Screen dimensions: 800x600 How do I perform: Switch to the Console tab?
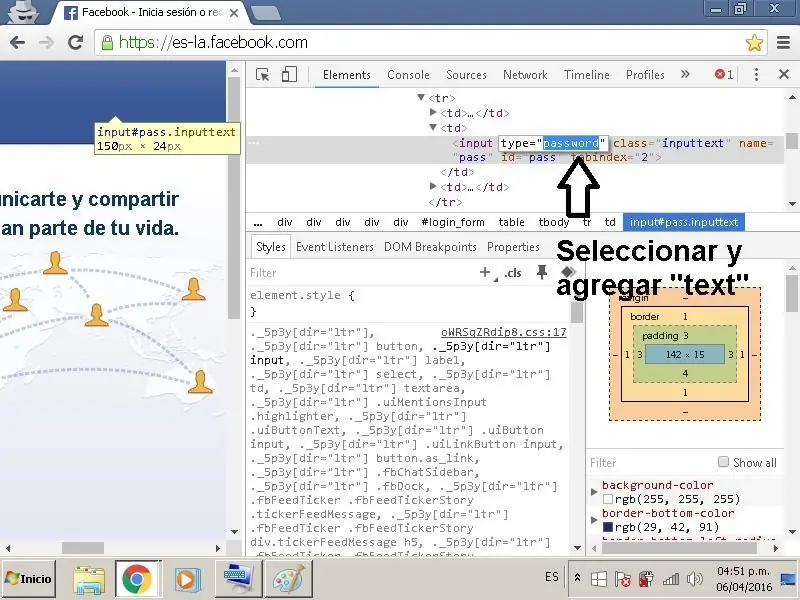point(408,74)
